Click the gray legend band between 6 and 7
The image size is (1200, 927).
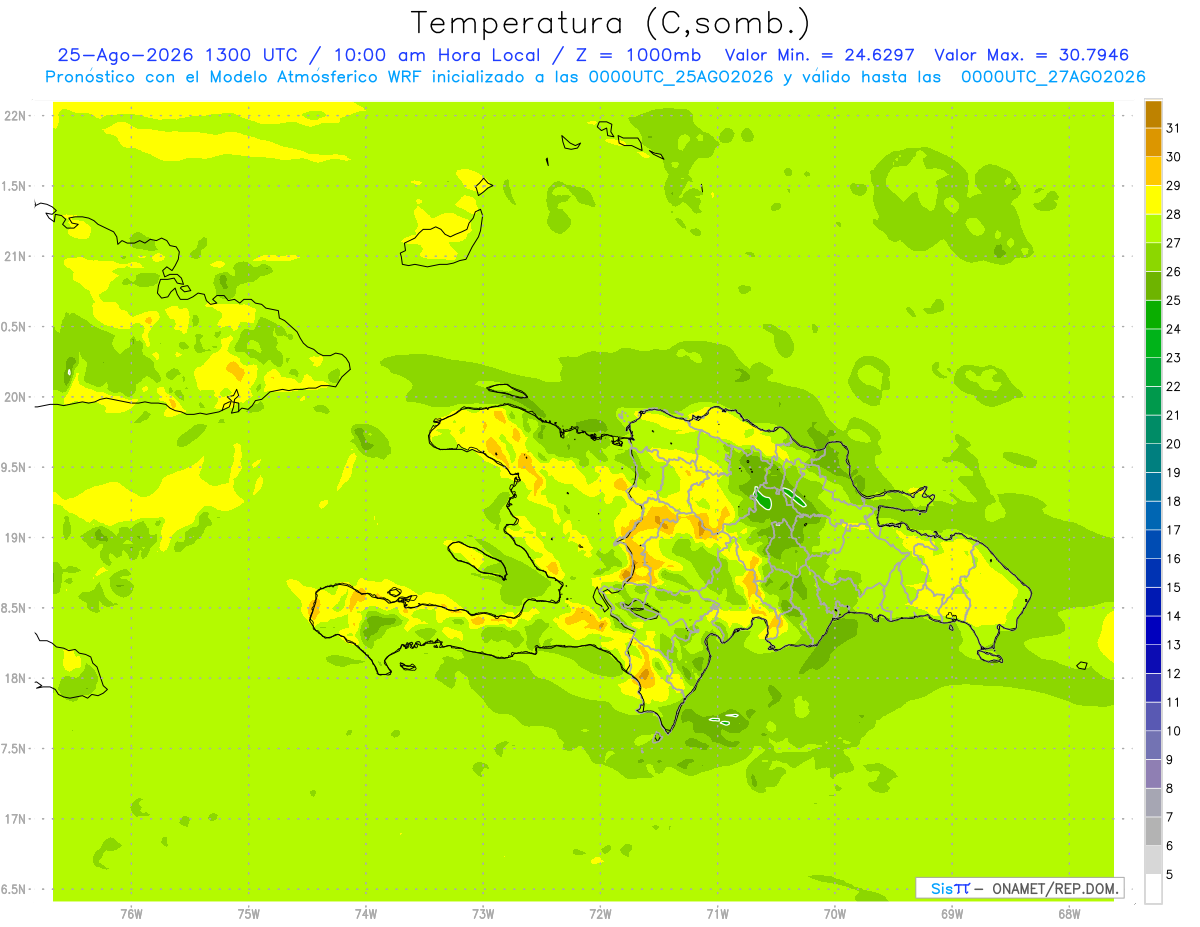[x=1153, y=832]
